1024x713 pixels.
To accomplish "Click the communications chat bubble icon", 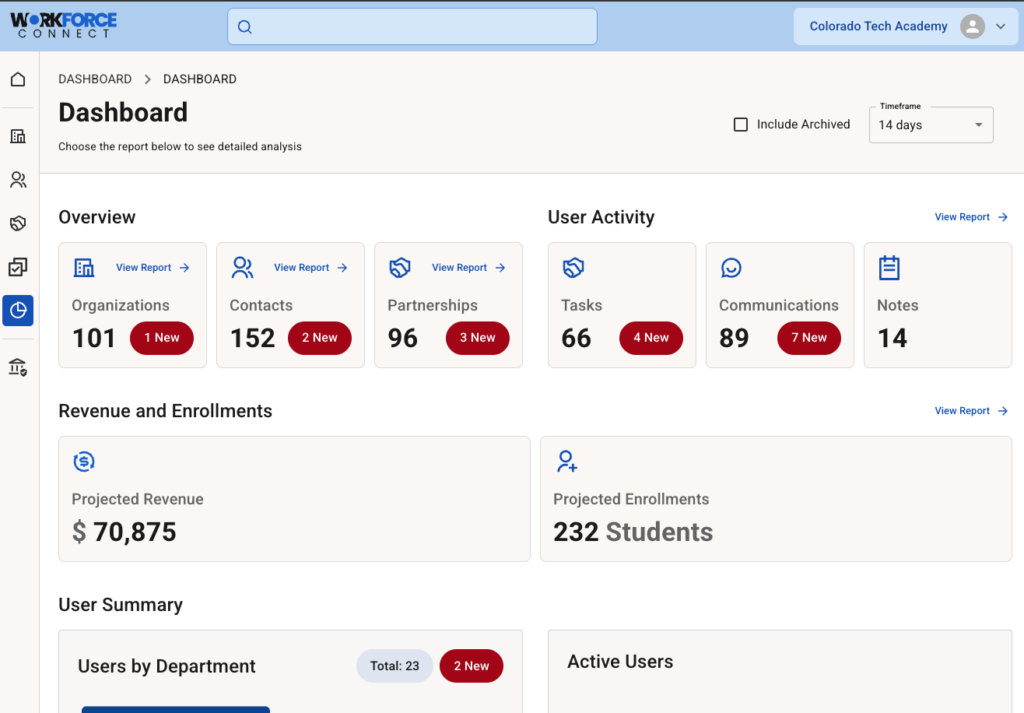I will pyautogui.click(x=731, y=268).
